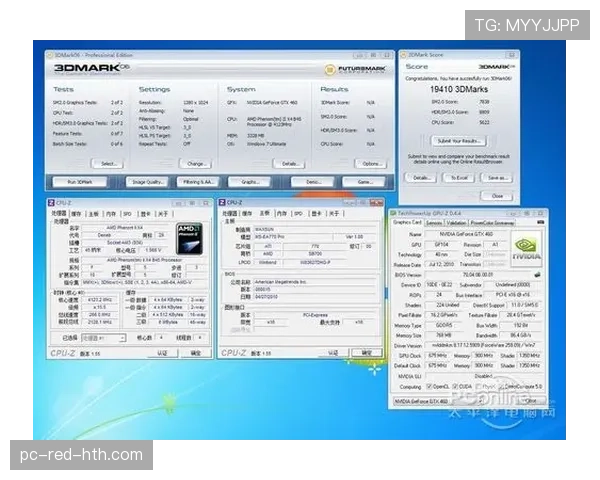
Task: Click the 3DMark Score window title icon
Action: 403,55
